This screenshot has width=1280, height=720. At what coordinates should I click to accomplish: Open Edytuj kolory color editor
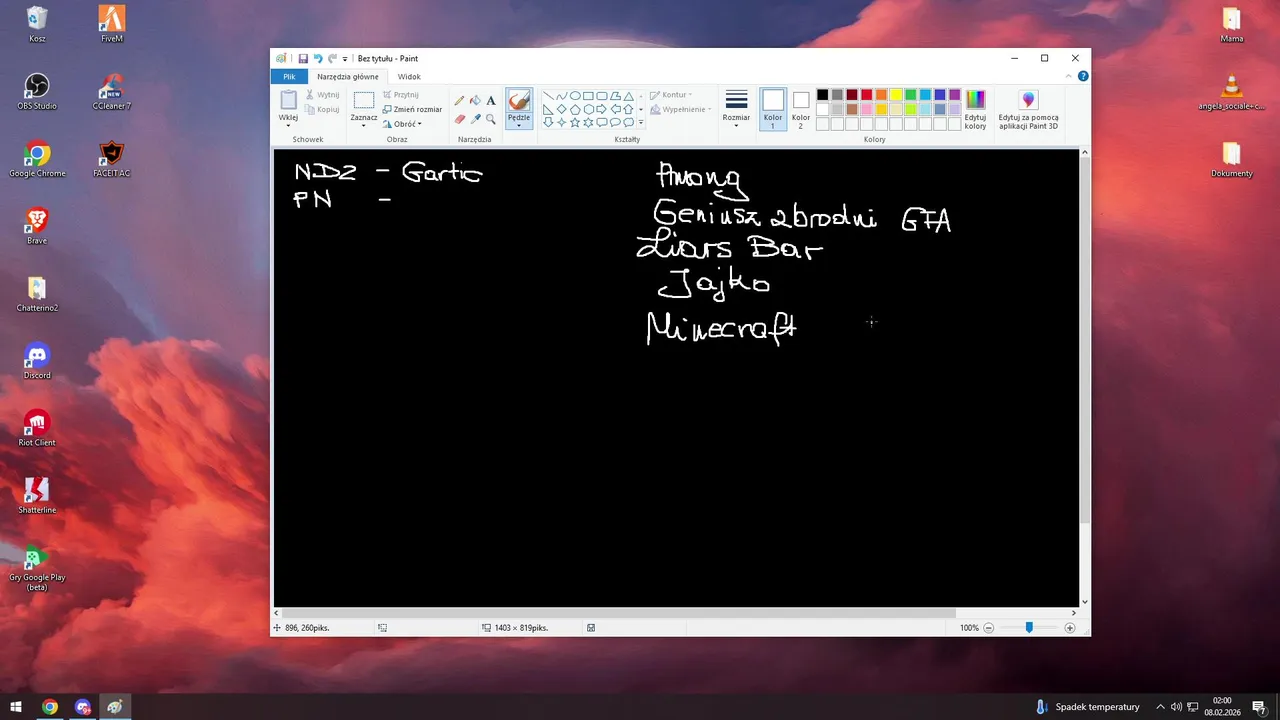pos(975,109)
